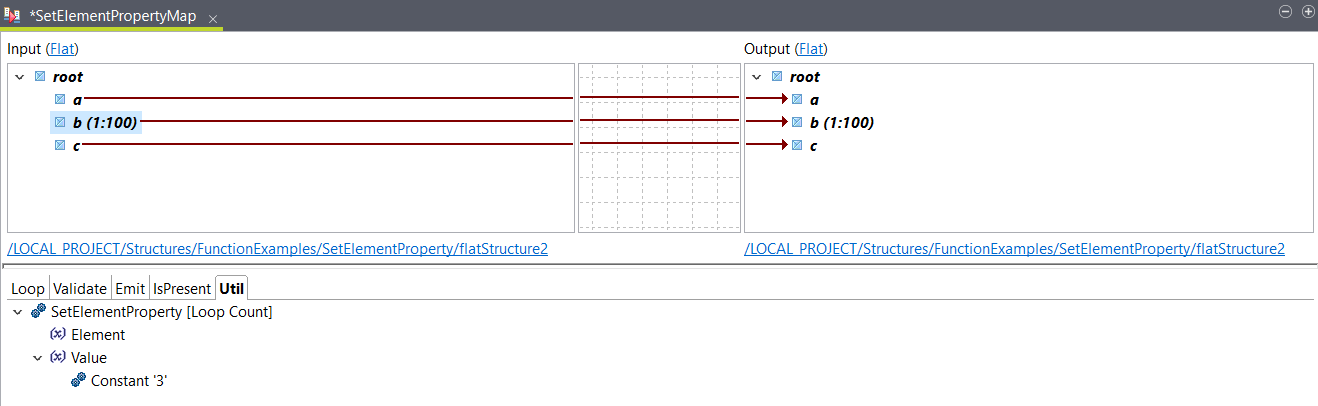Close the SetElementPropertyMap tab

pyautogui.click(x=213, y=18)
